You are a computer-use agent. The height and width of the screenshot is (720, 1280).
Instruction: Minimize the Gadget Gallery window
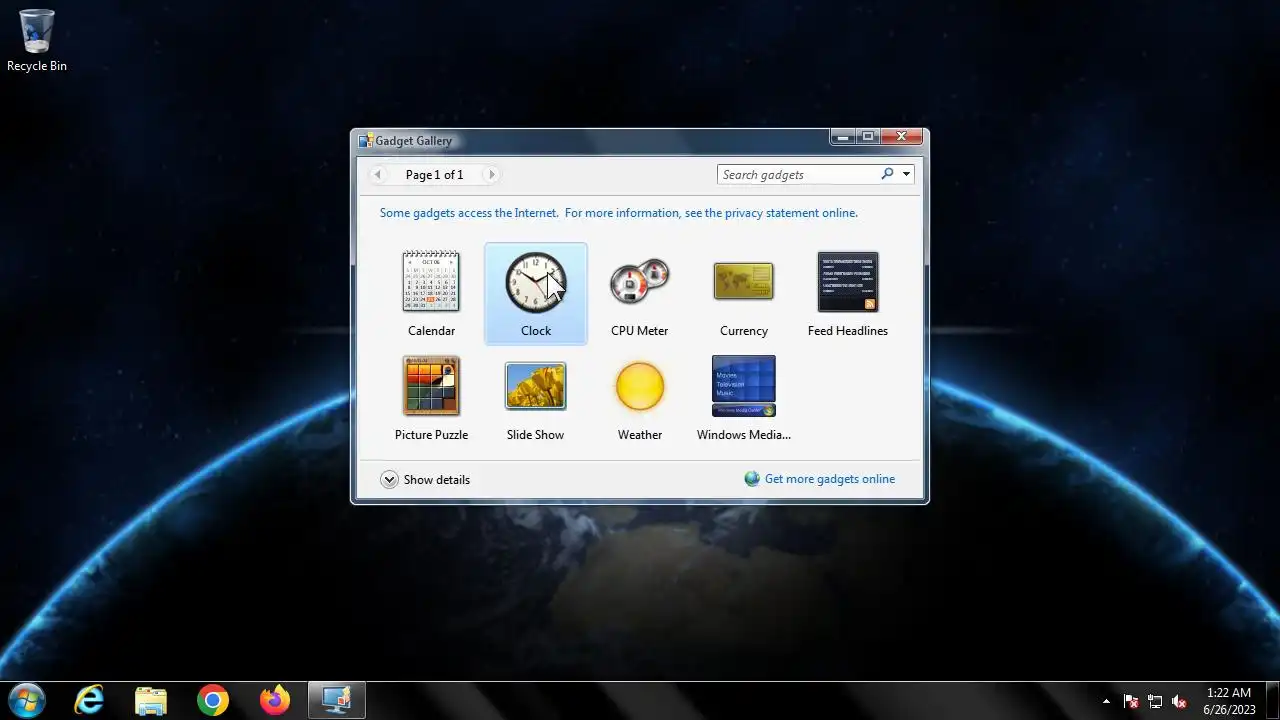click(843, 137)
